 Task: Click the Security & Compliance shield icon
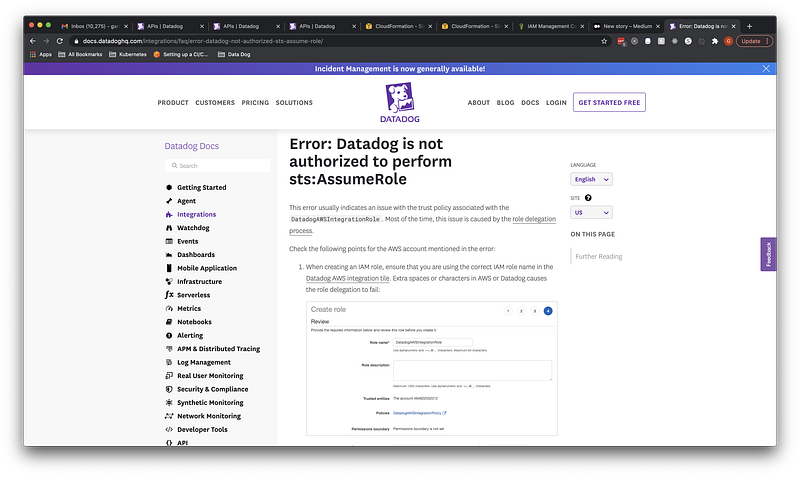point(169,389)
